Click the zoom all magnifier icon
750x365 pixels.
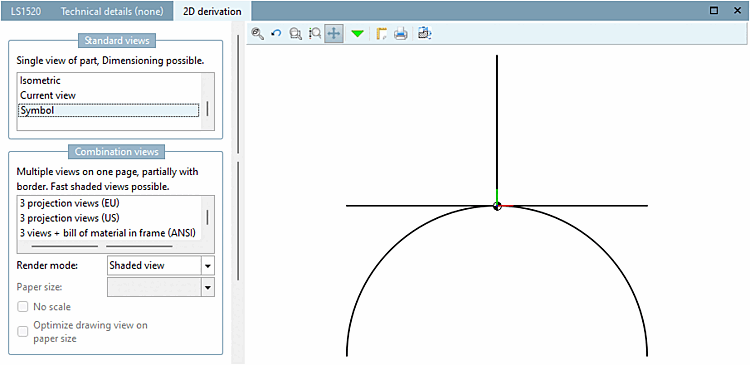point(258,33)
